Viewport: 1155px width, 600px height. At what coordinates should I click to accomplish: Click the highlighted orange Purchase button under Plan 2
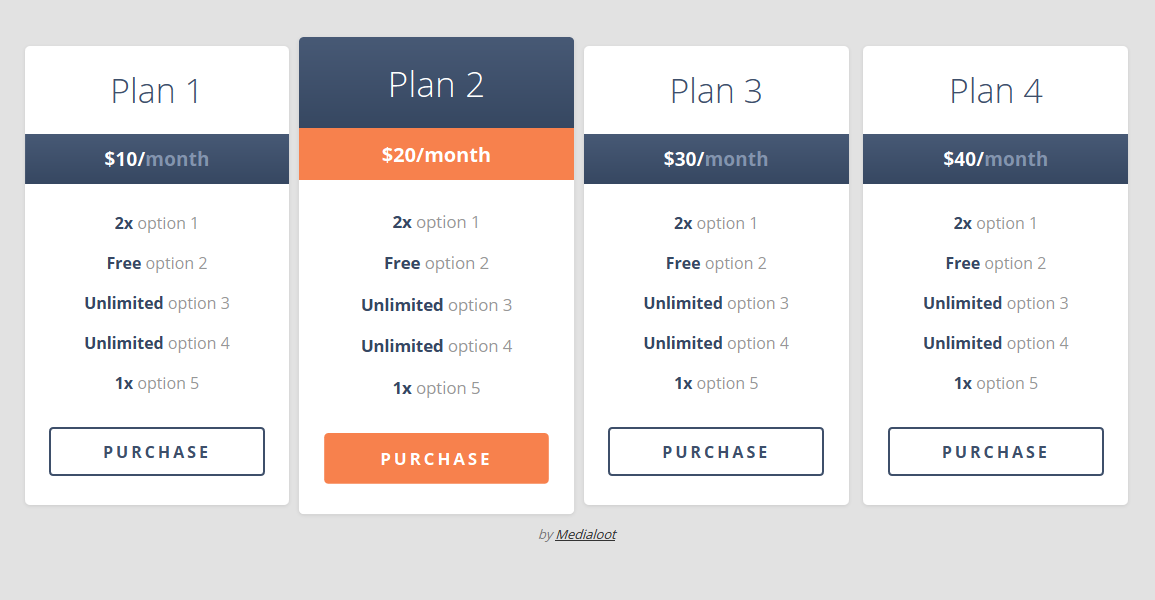point(436,458)
